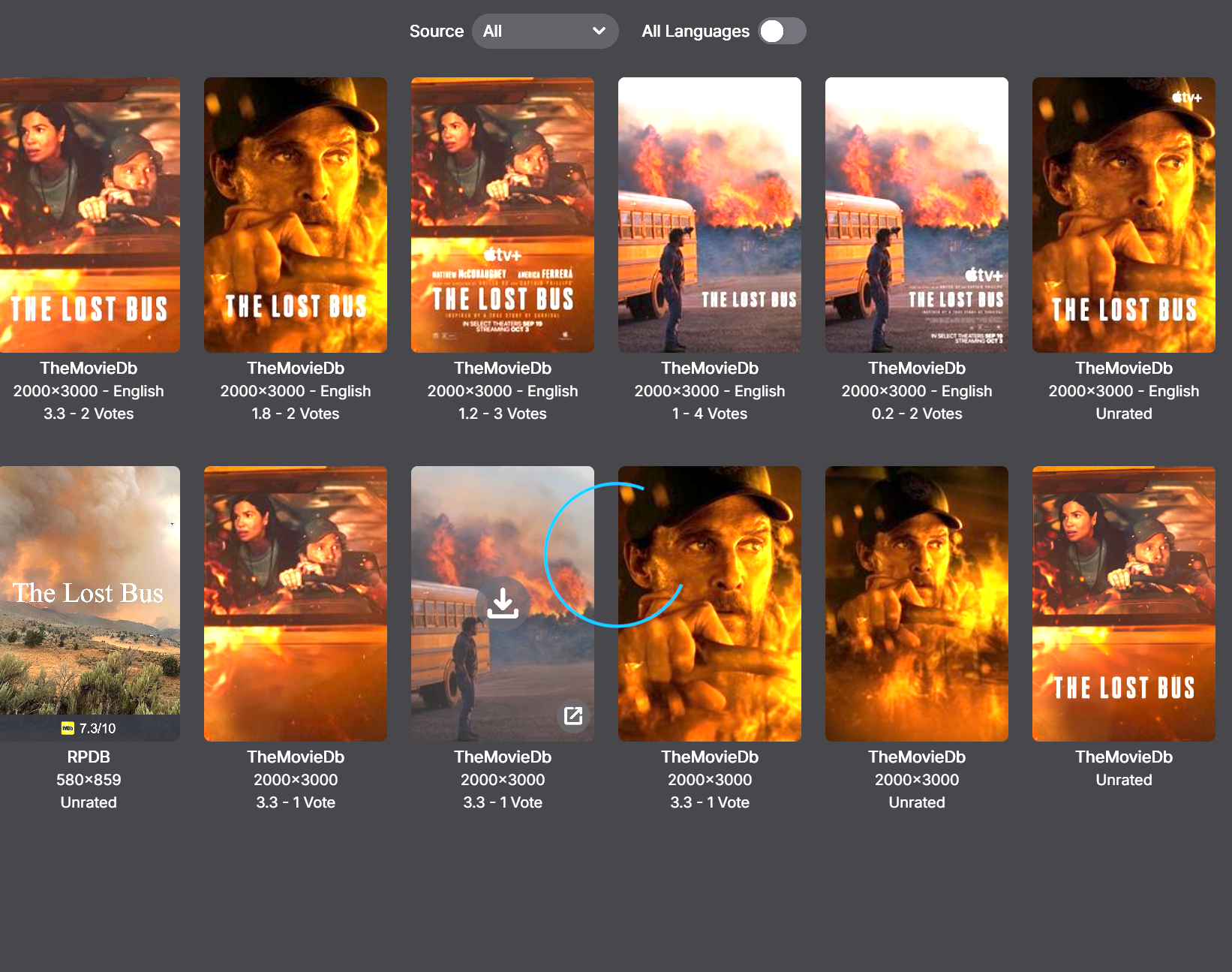Choose the poster rated 1.8 with 2 votes
This screenshot has width=1232, height=972.
[296, 215]
